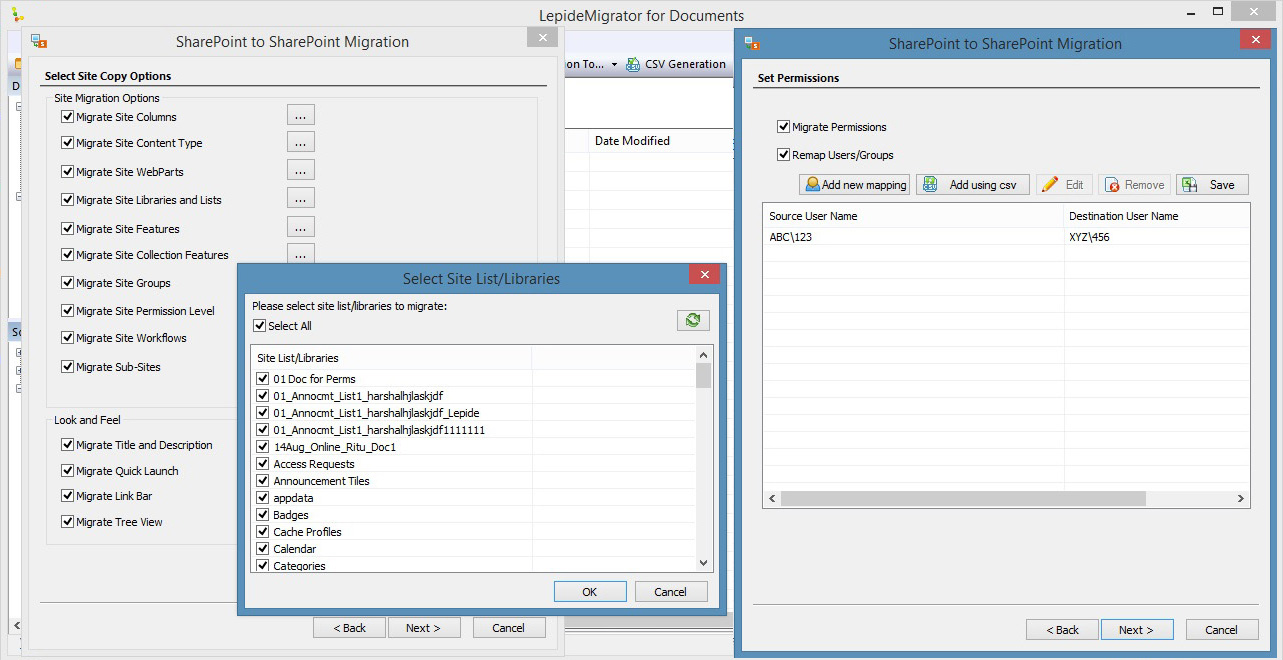
Task: Select the XYZ\456 destination user cell
Action: pos(1156,237)
